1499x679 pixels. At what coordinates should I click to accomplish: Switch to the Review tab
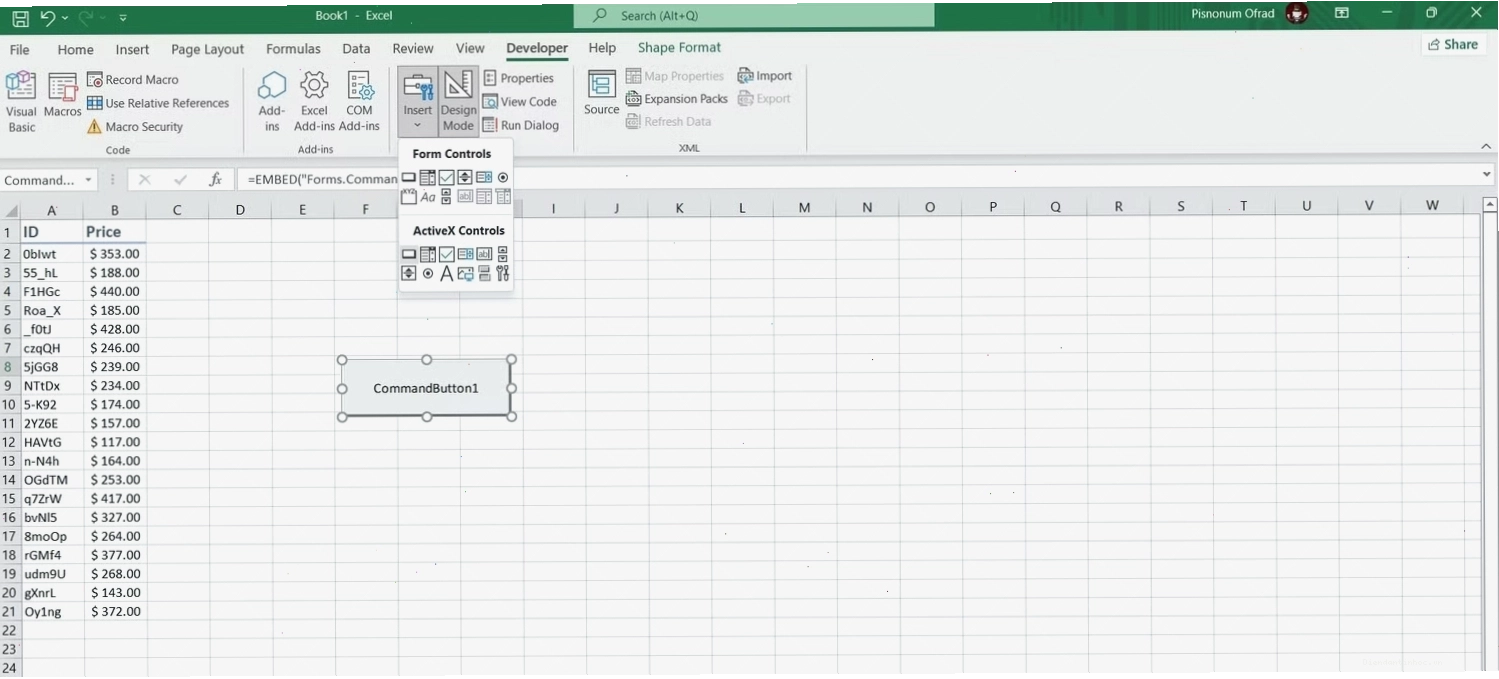(413, 48)
